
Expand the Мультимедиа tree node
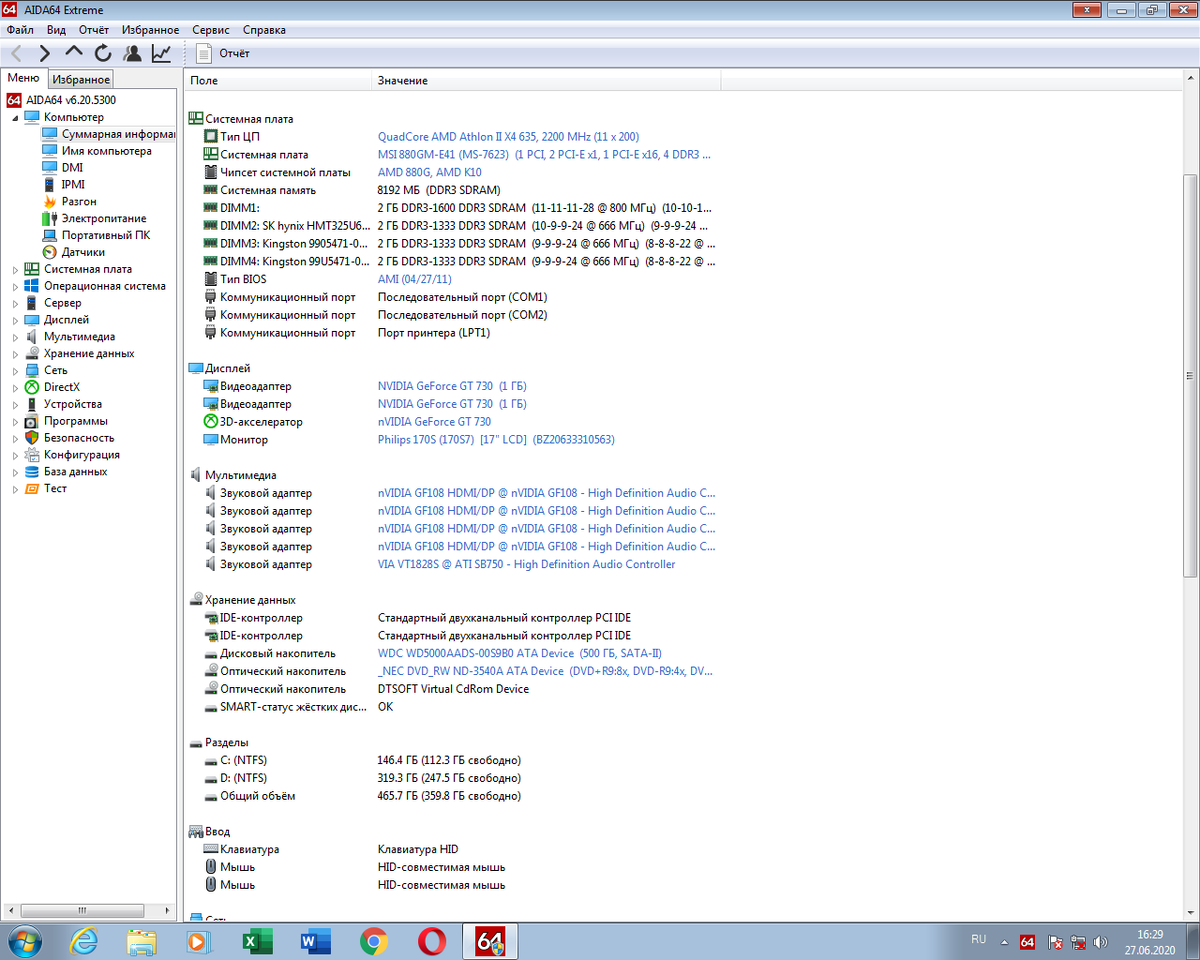click(15, 337)
